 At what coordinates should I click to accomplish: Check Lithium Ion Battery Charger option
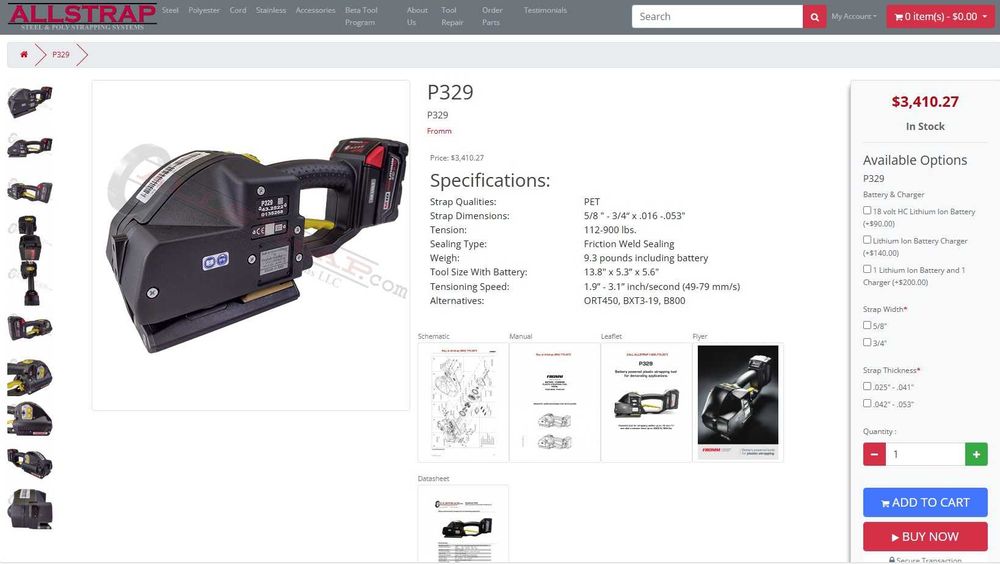pos(867,239)
